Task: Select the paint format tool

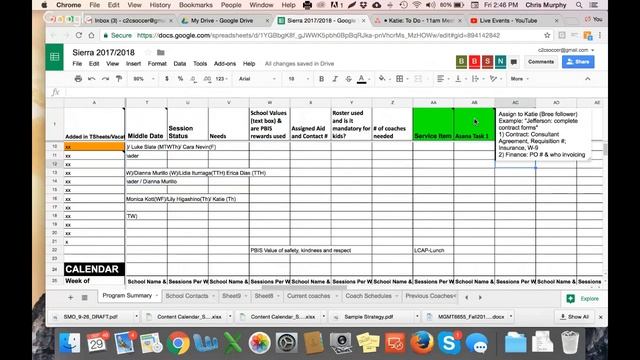Action: tap(119, 79)
